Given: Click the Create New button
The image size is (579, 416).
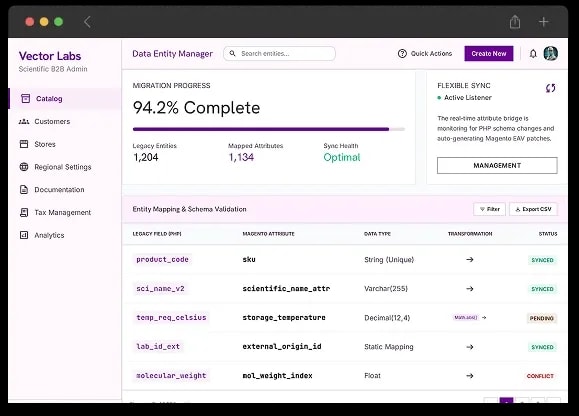Looking at the screenshot, I should [x=489, y=54].
